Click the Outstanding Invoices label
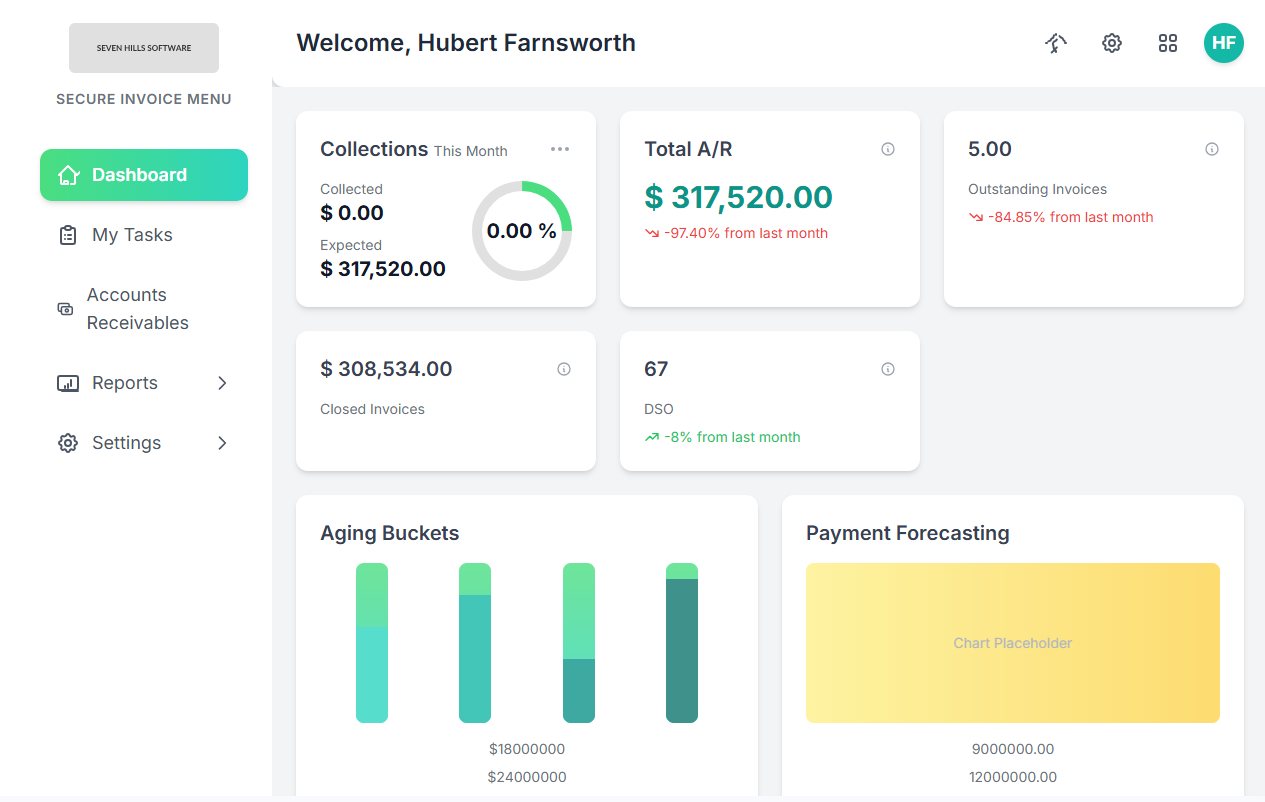1265x802 pixels. click(x=1037, y=189)
